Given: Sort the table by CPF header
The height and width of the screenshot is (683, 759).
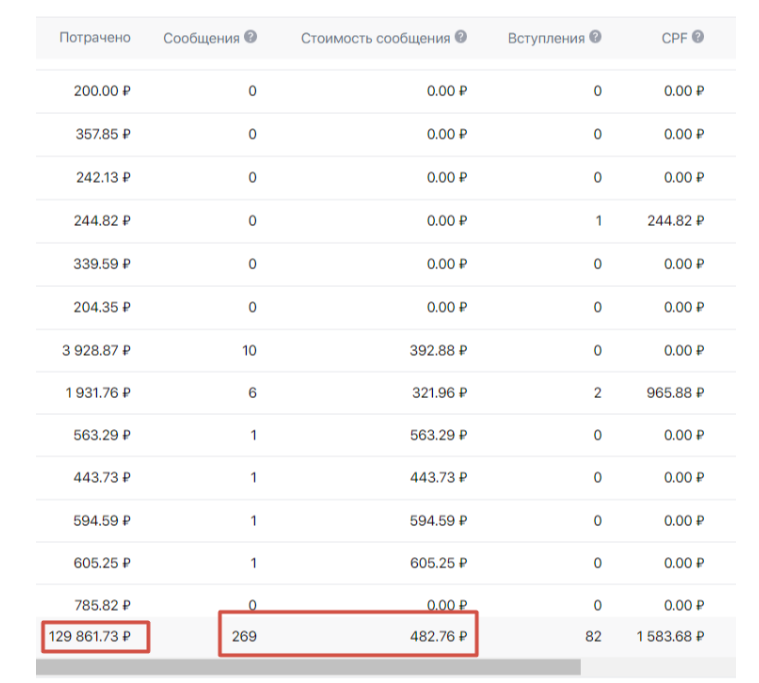Looking at the screenshot, I should click(673, 38).
